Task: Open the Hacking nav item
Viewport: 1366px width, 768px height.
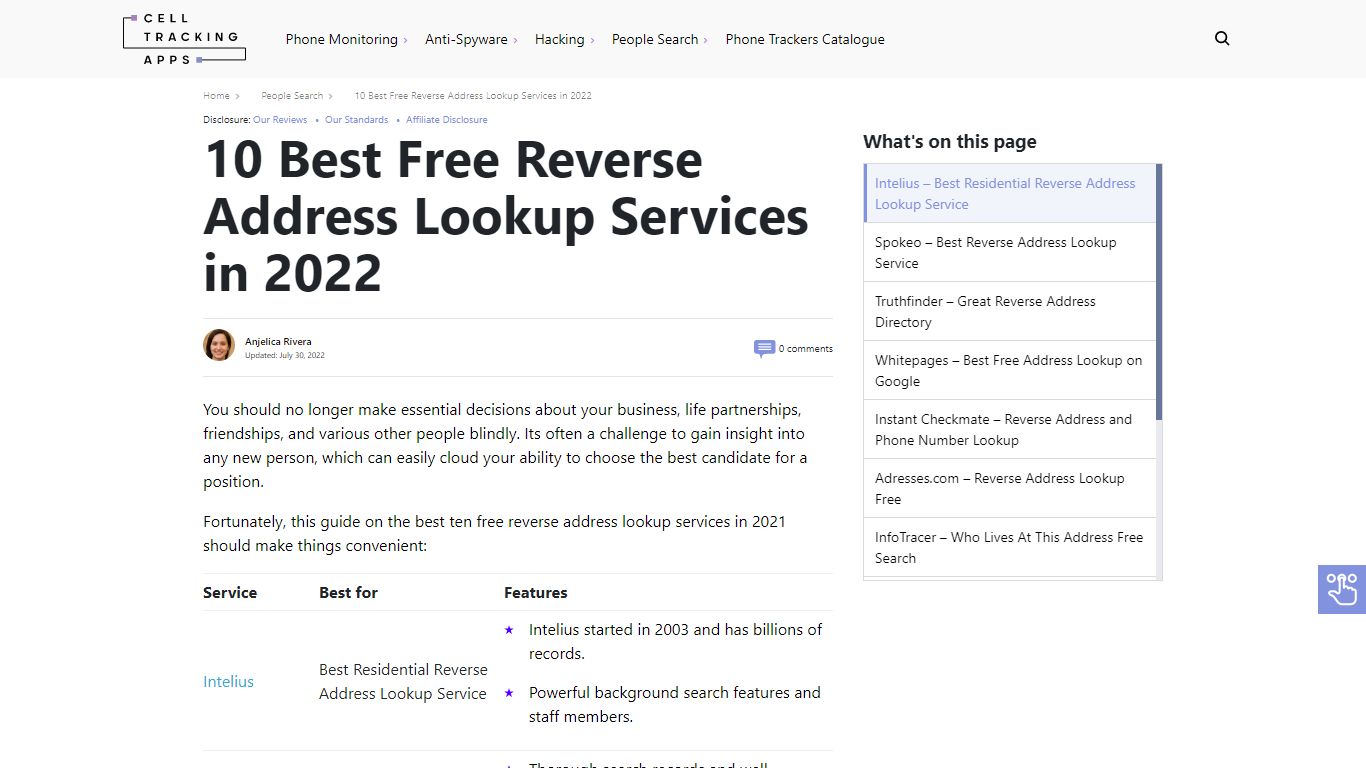Action: tap(559, 39)
